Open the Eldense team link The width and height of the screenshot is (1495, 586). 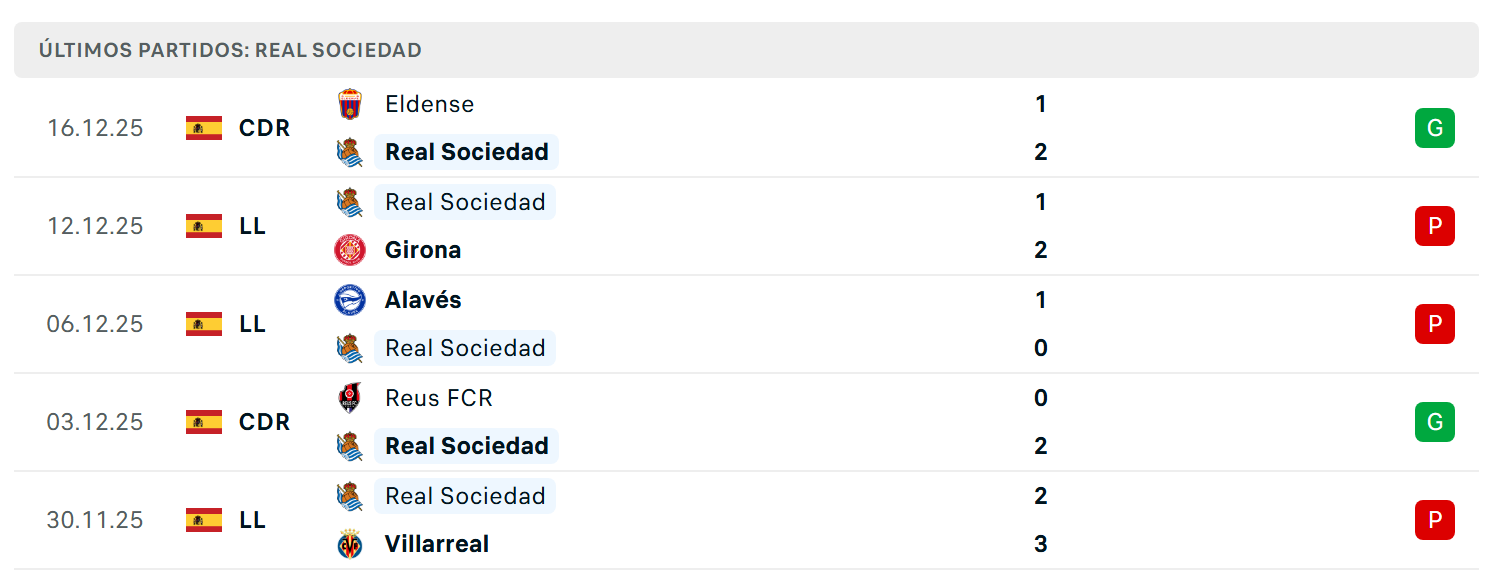coord(430,104)
